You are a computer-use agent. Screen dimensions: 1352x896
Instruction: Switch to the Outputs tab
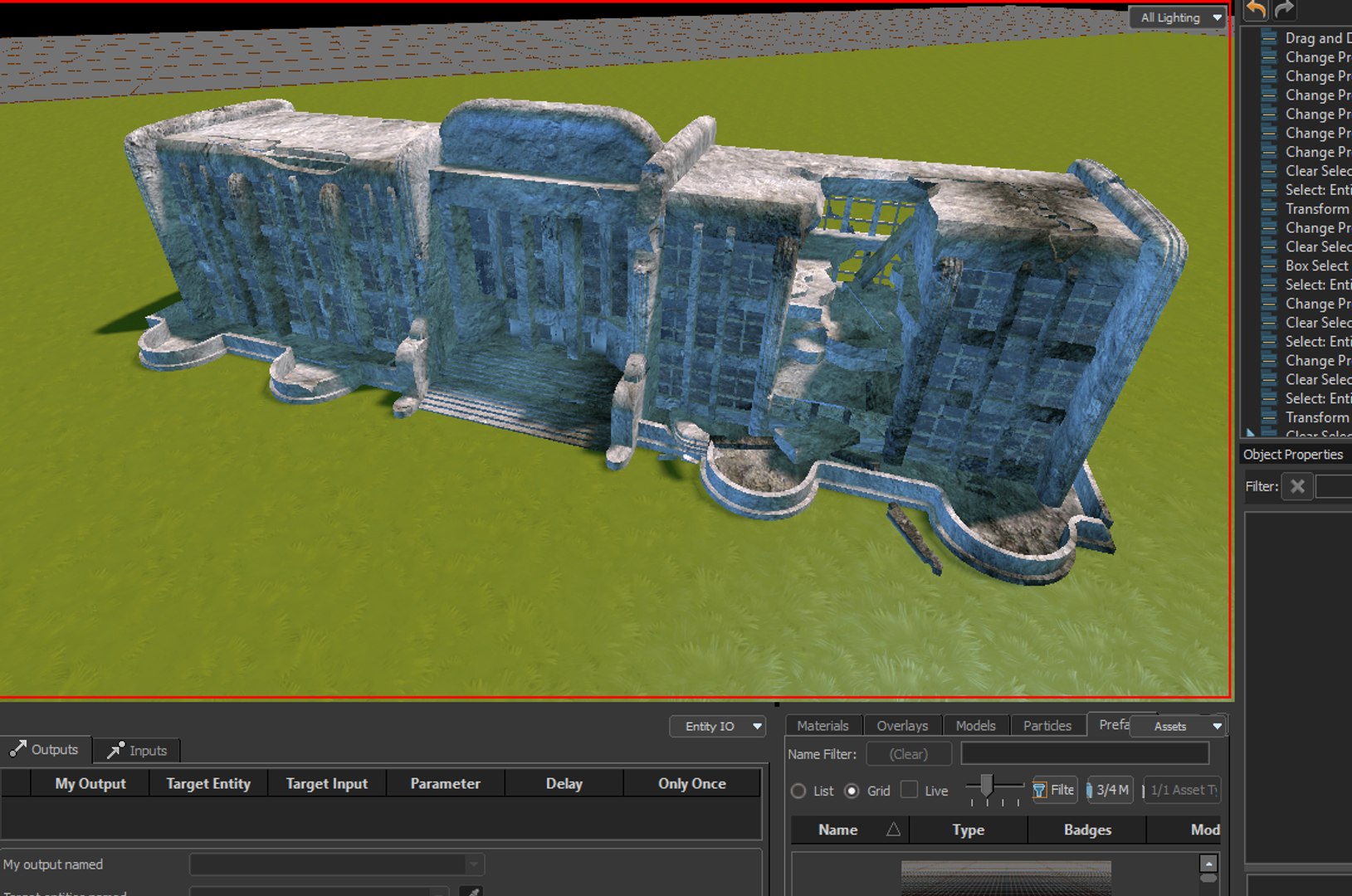click(x=45, y=750)
